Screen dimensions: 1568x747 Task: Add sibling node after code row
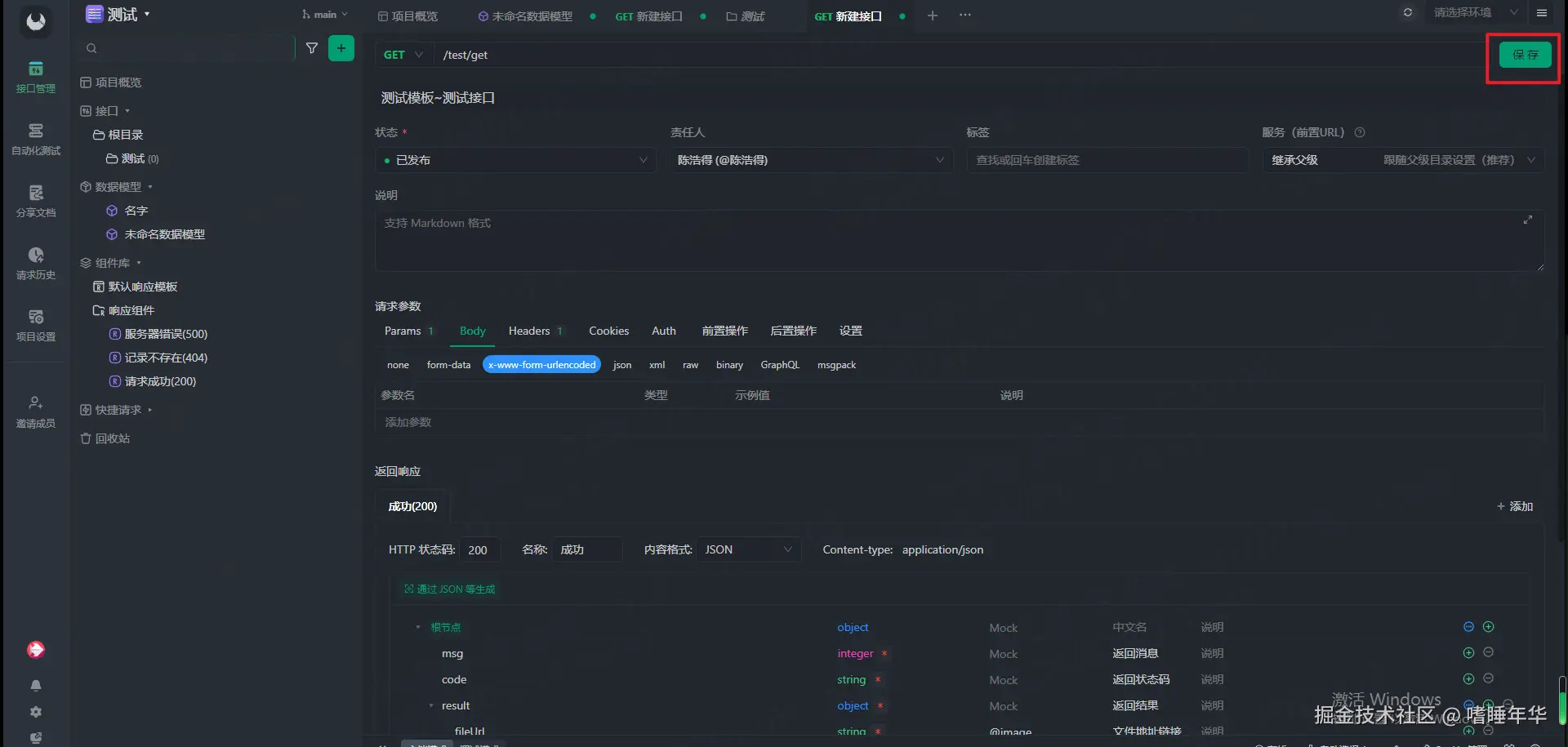[1468, 679]
